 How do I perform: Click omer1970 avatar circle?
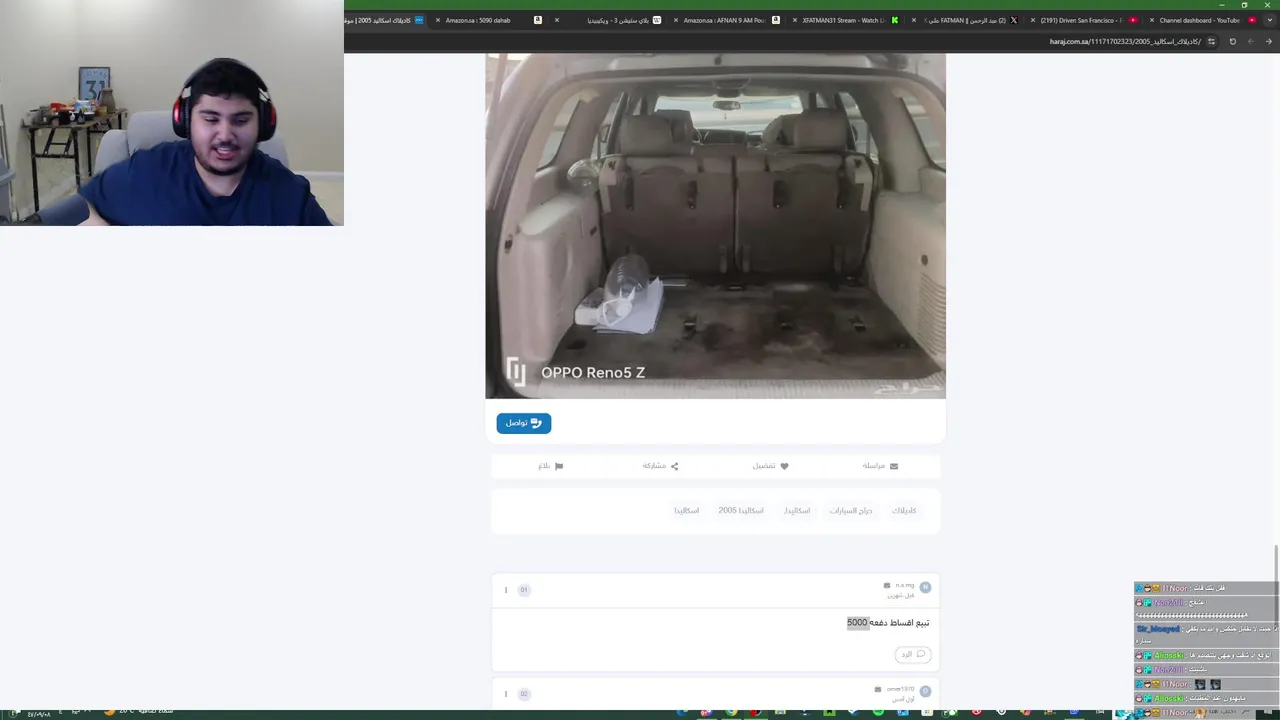click(x=925, y=691)
